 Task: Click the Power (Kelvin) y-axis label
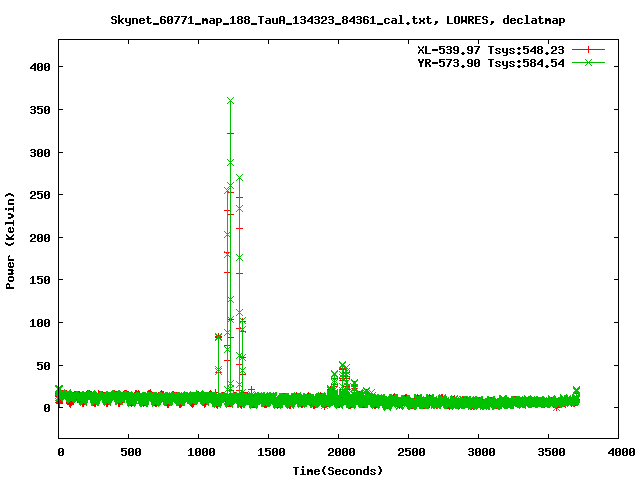(10, 241)
